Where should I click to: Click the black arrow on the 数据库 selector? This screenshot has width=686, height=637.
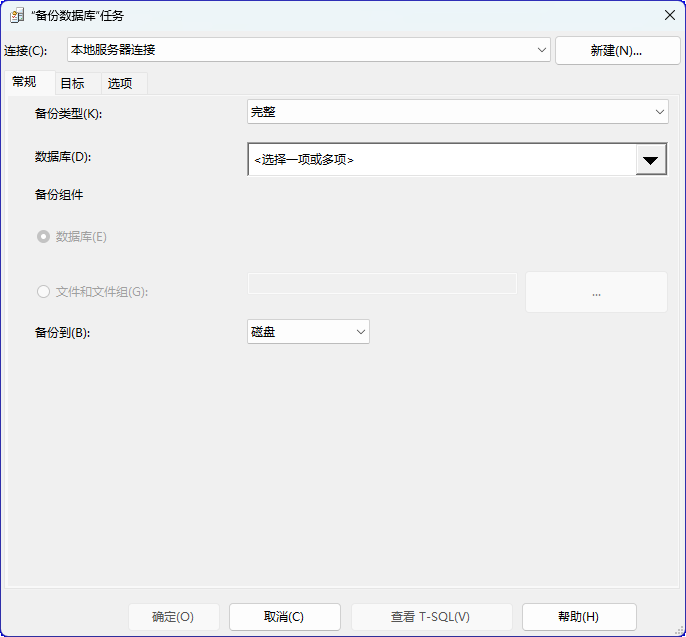[651, 160]
